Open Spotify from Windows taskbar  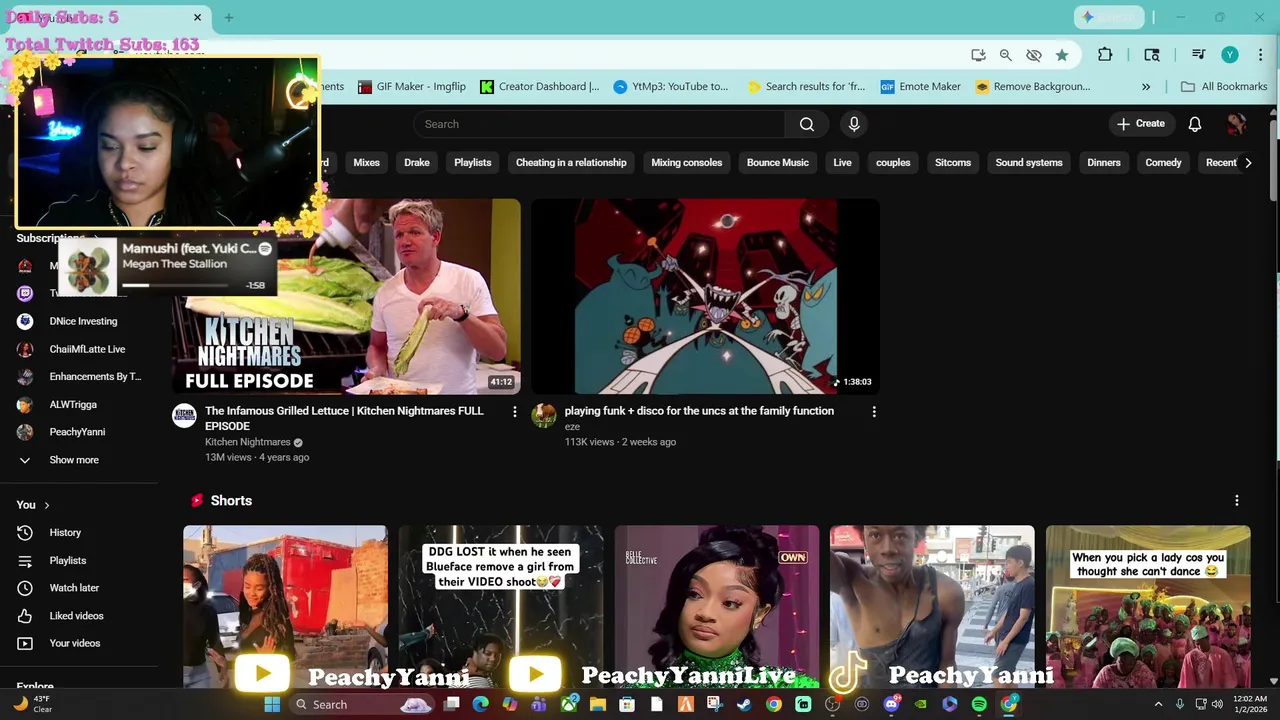click(979, 704)
